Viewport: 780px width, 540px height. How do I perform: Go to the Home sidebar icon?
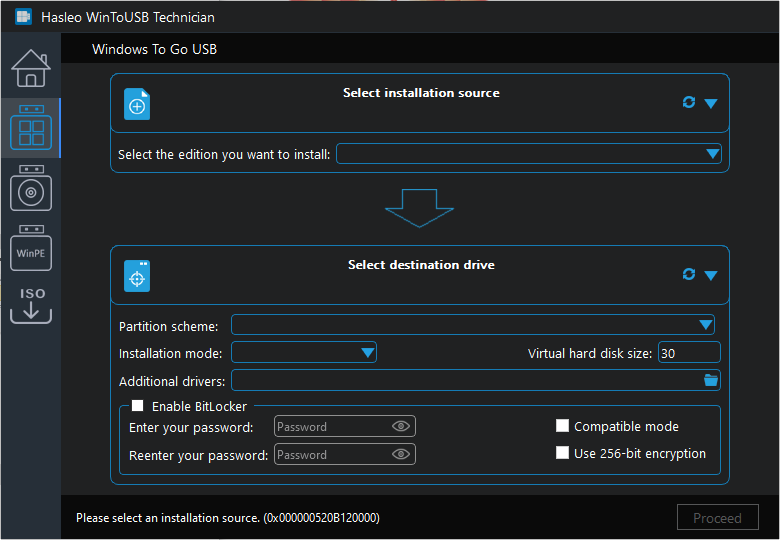click(30, 68)
